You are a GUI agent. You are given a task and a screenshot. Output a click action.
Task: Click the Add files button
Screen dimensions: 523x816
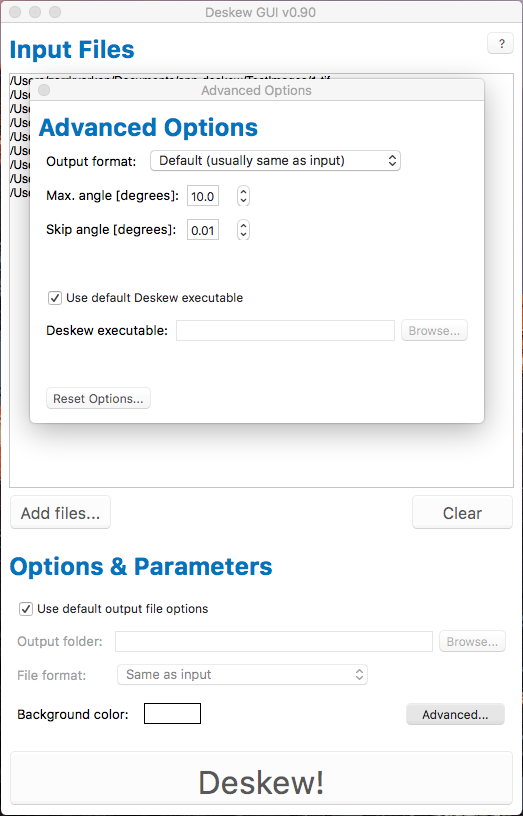60,513
